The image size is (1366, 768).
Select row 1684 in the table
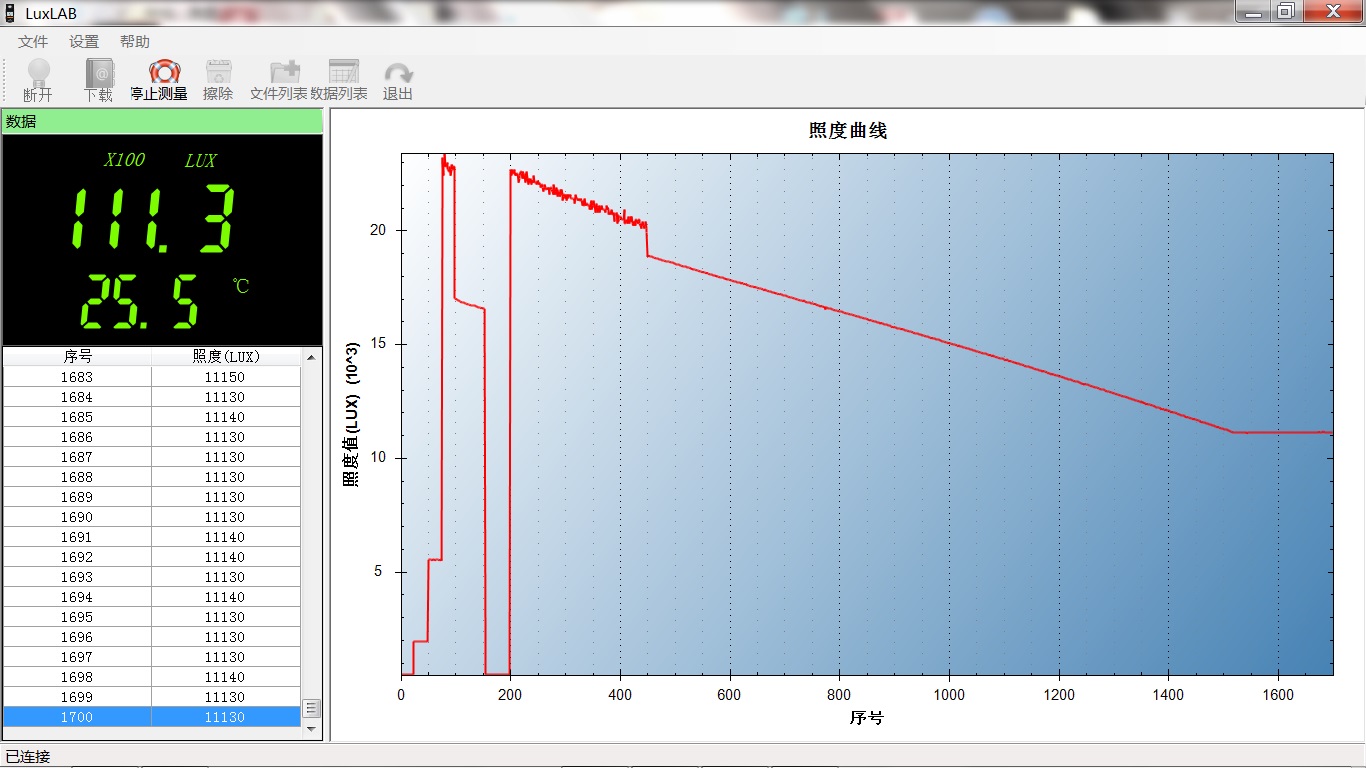tap(152, 397)
